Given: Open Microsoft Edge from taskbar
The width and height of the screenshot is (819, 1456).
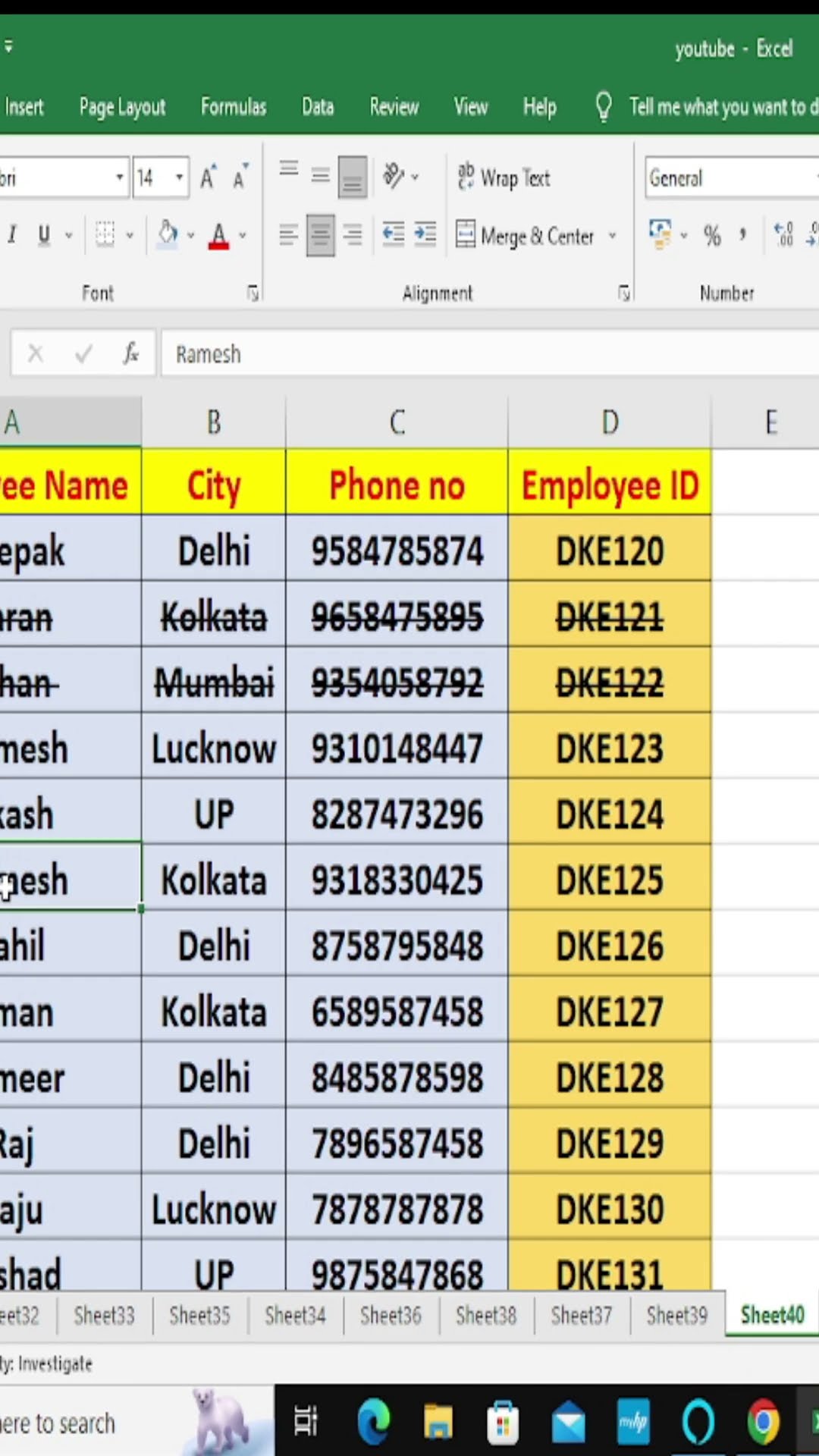Looking at the screenshot, I should click(373, 1422).
